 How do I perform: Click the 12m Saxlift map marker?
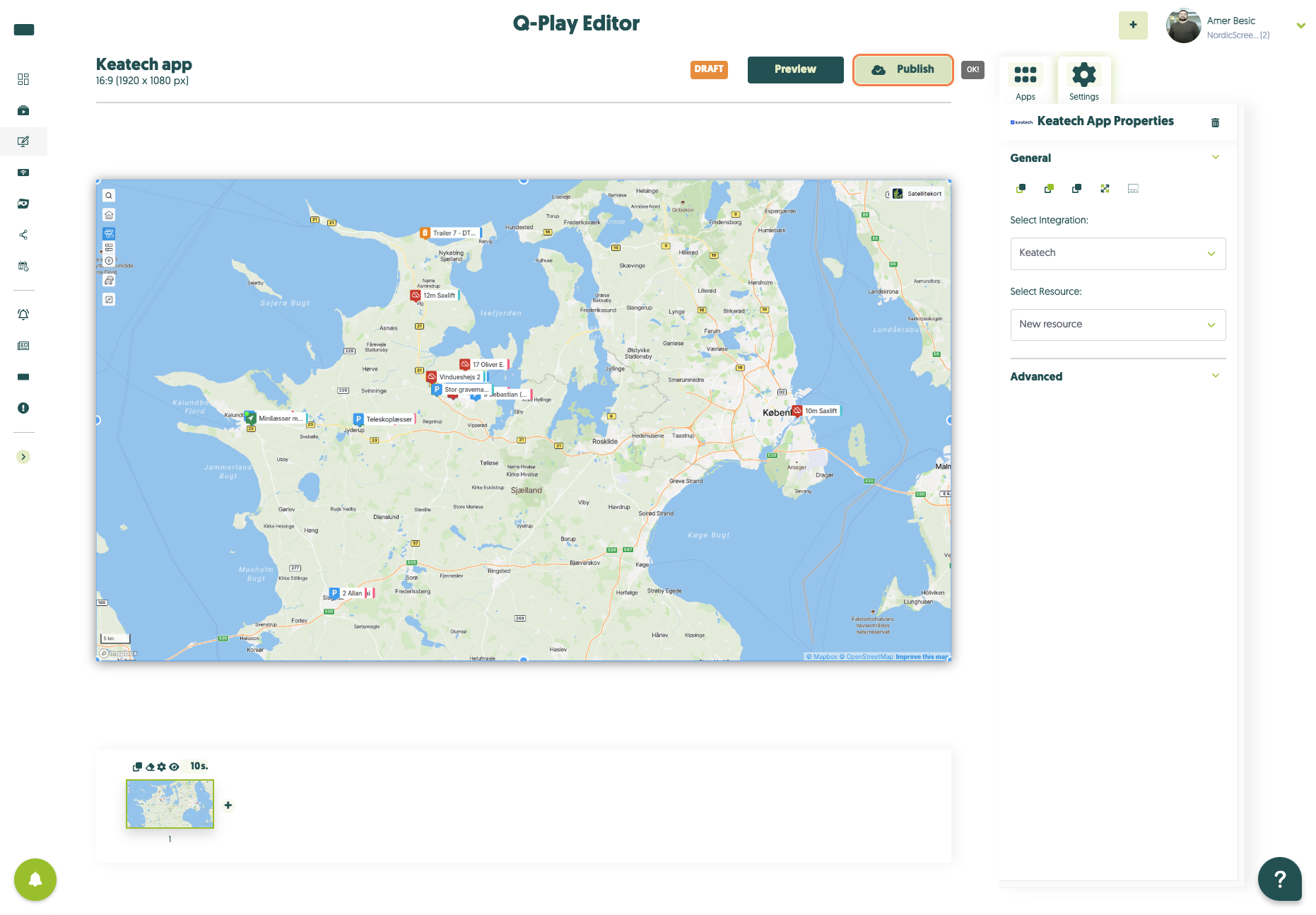[x=435, y=296]
